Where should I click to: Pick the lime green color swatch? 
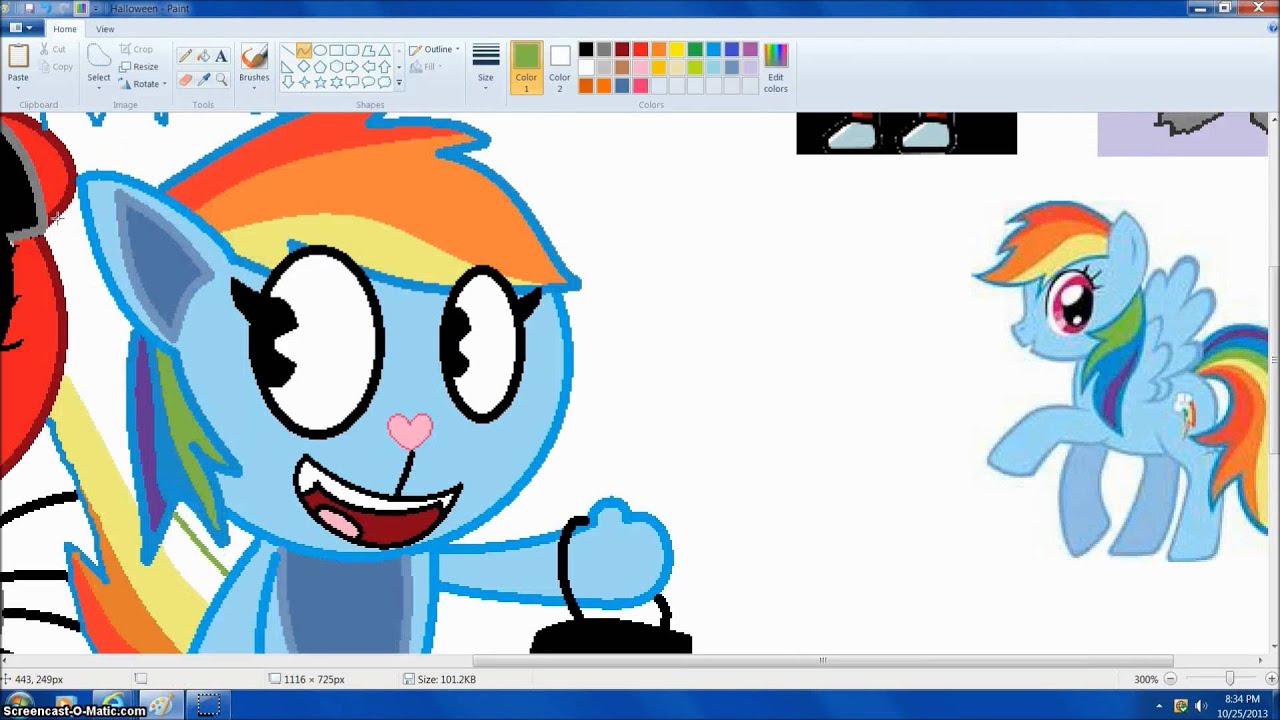pos(694,68)
